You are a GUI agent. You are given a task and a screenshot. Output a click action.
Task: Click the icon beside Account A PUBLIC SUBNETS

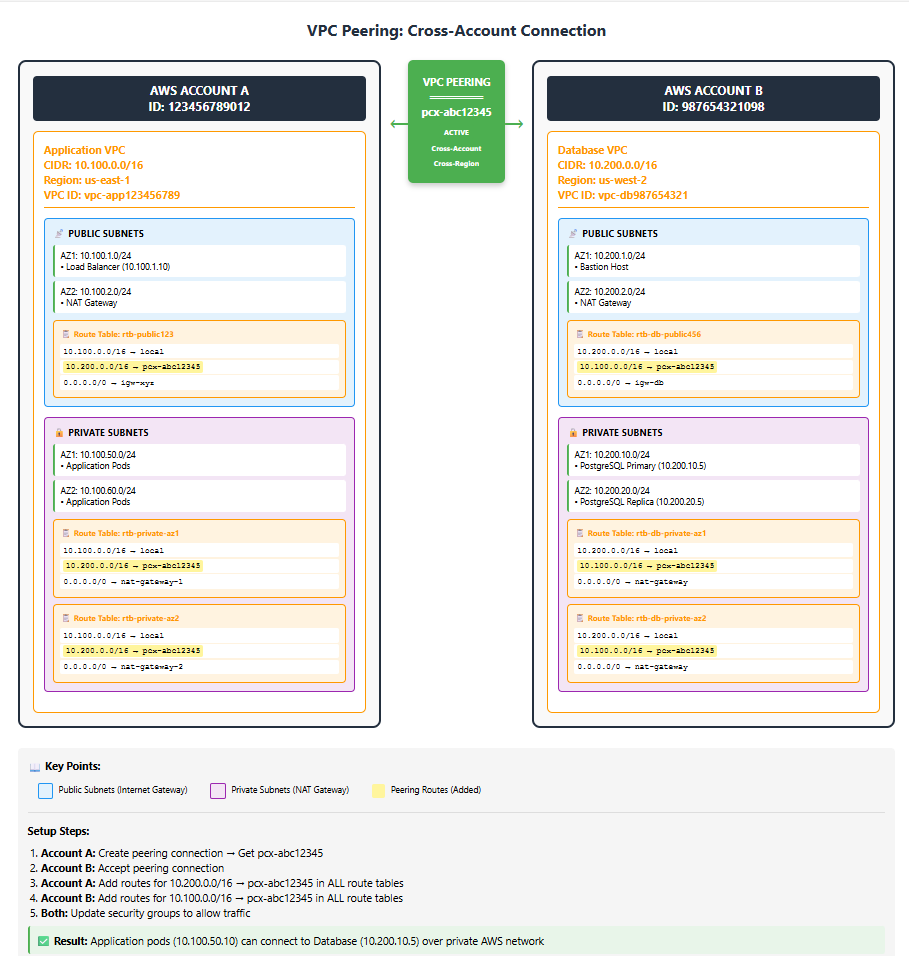(x=59, y=234)
